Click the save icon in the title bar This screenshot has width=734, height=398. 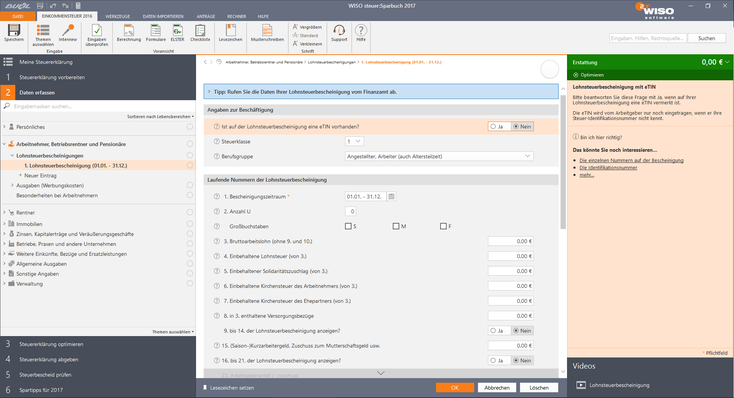[x=40, y=6]
